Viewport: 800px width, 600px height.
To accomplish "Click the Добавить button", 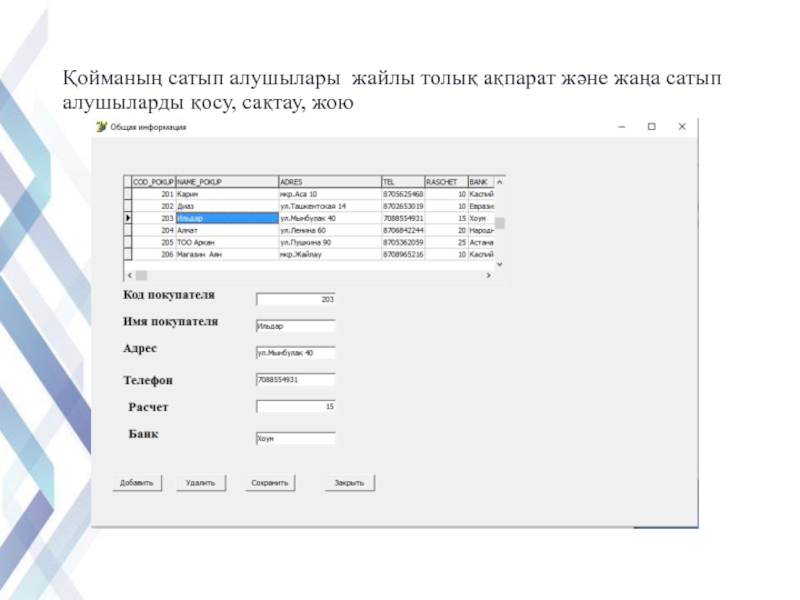I will [x=137, y=482].
